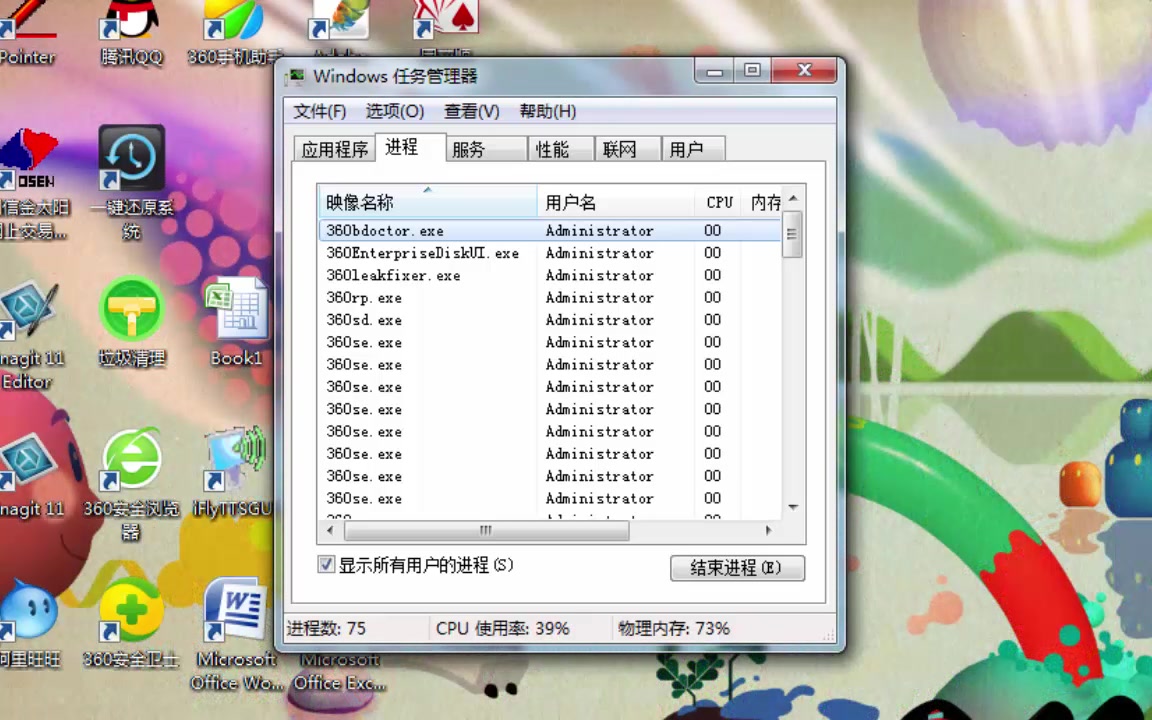Click the vertical scrollbar down arrow
1152x720 pixels.
pos(792,507)
